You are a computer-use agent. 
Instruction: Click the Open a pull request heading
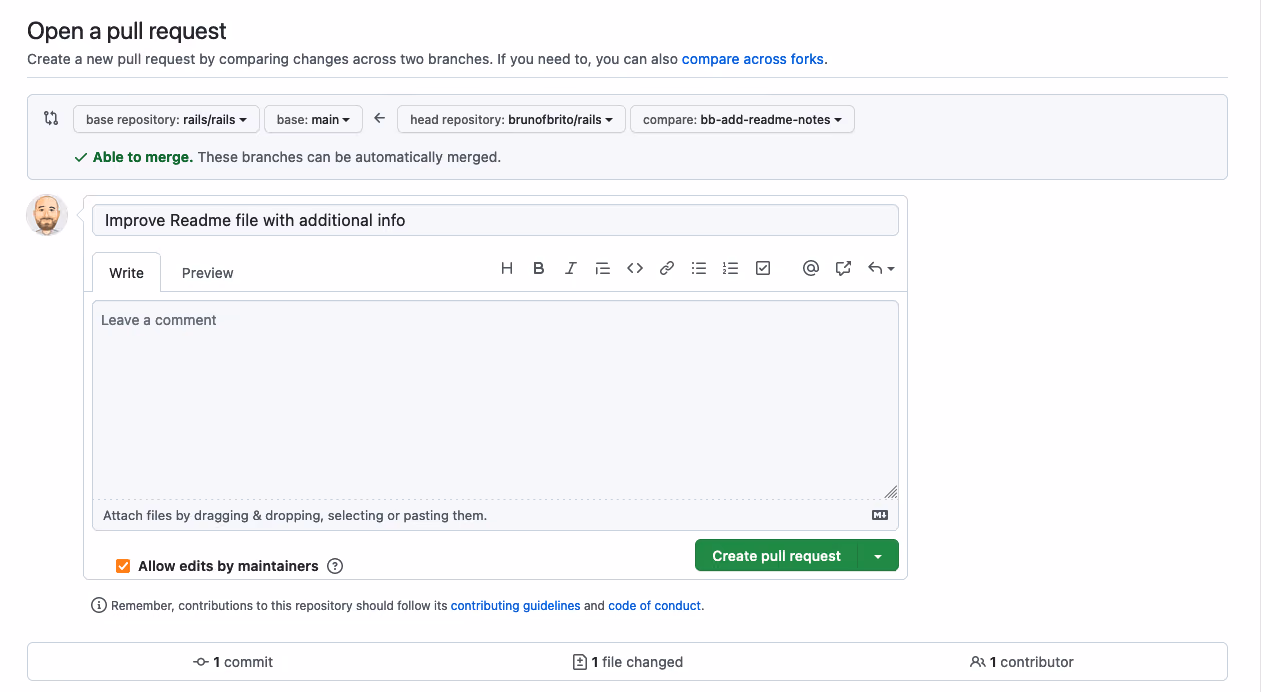pyautogui.click(x=127, y=31)
